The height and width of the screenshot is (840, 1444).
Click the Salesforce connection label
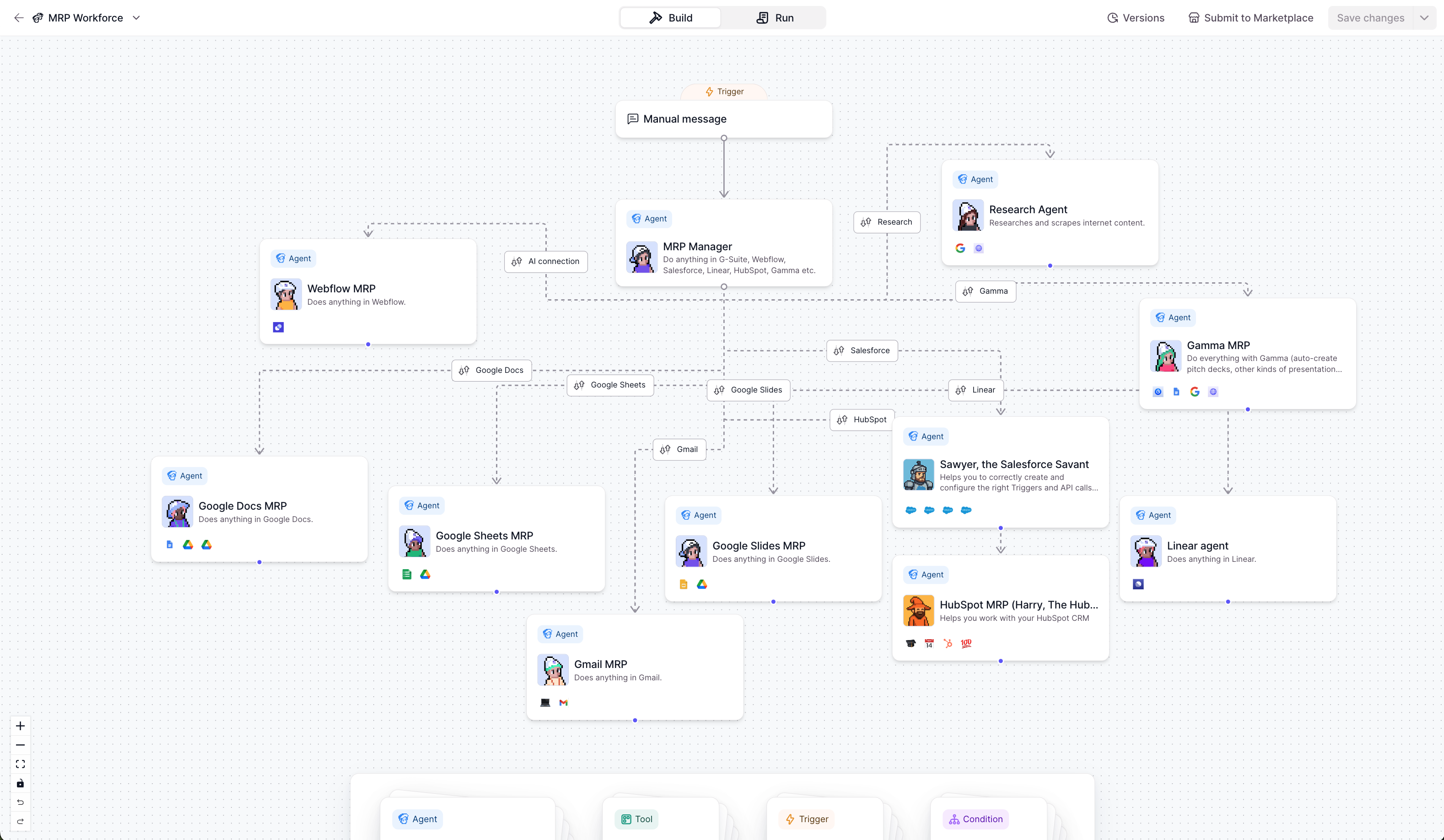[862, 350]
